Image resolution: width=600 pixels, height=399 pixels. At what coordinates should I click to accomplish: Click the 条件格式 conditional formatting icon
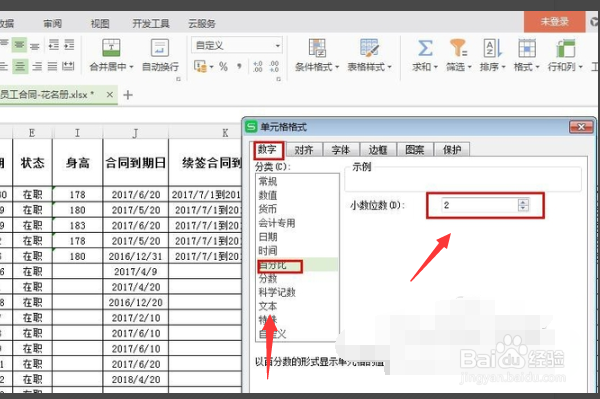tap(317, 48)
